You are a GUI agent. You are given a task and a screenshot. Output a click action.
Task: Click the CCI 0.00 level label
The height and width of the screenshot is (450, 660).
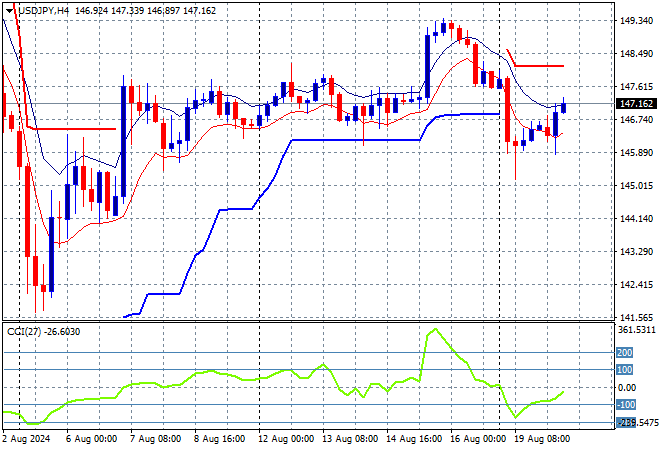[x=627, y=387]
